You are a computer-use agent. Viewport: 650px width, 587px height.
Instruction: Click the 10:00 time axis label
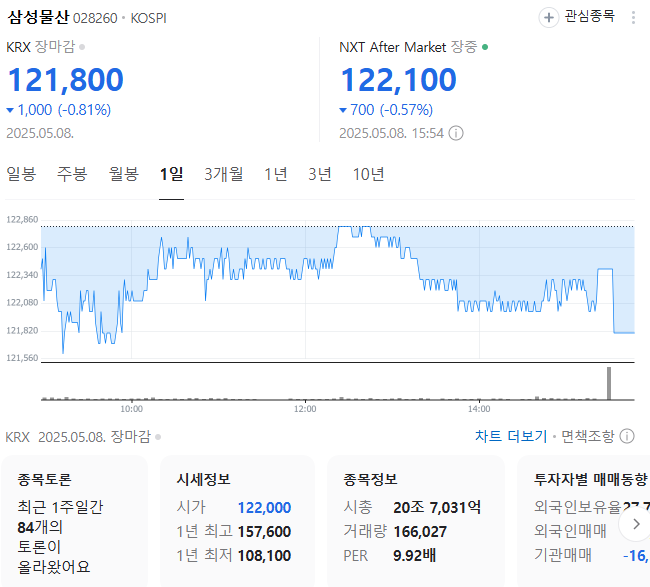[x=131, y=409]
